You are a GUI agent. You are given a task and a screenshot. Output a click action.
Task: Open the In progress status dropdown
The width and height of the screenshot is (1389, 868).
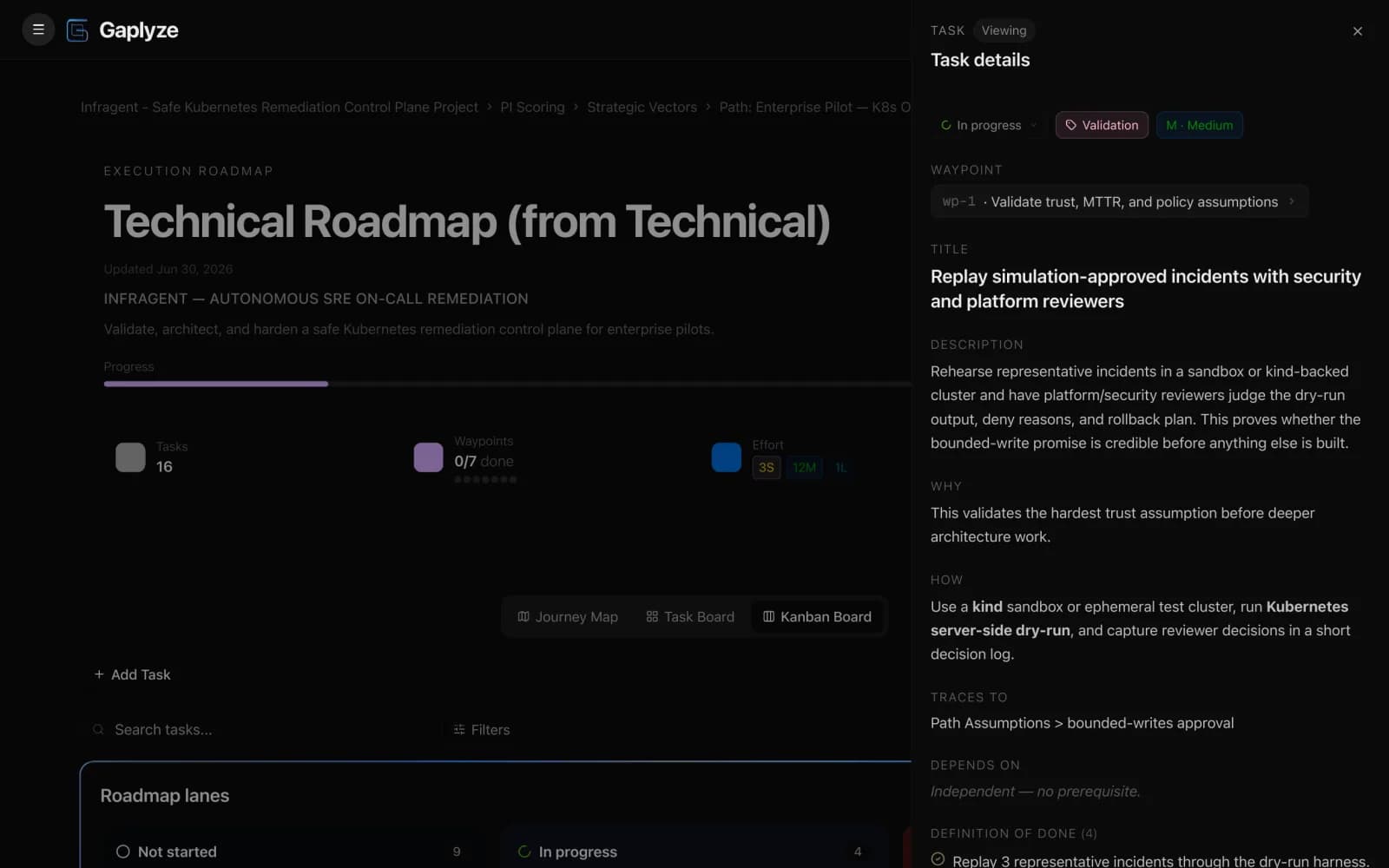(989, 125)
